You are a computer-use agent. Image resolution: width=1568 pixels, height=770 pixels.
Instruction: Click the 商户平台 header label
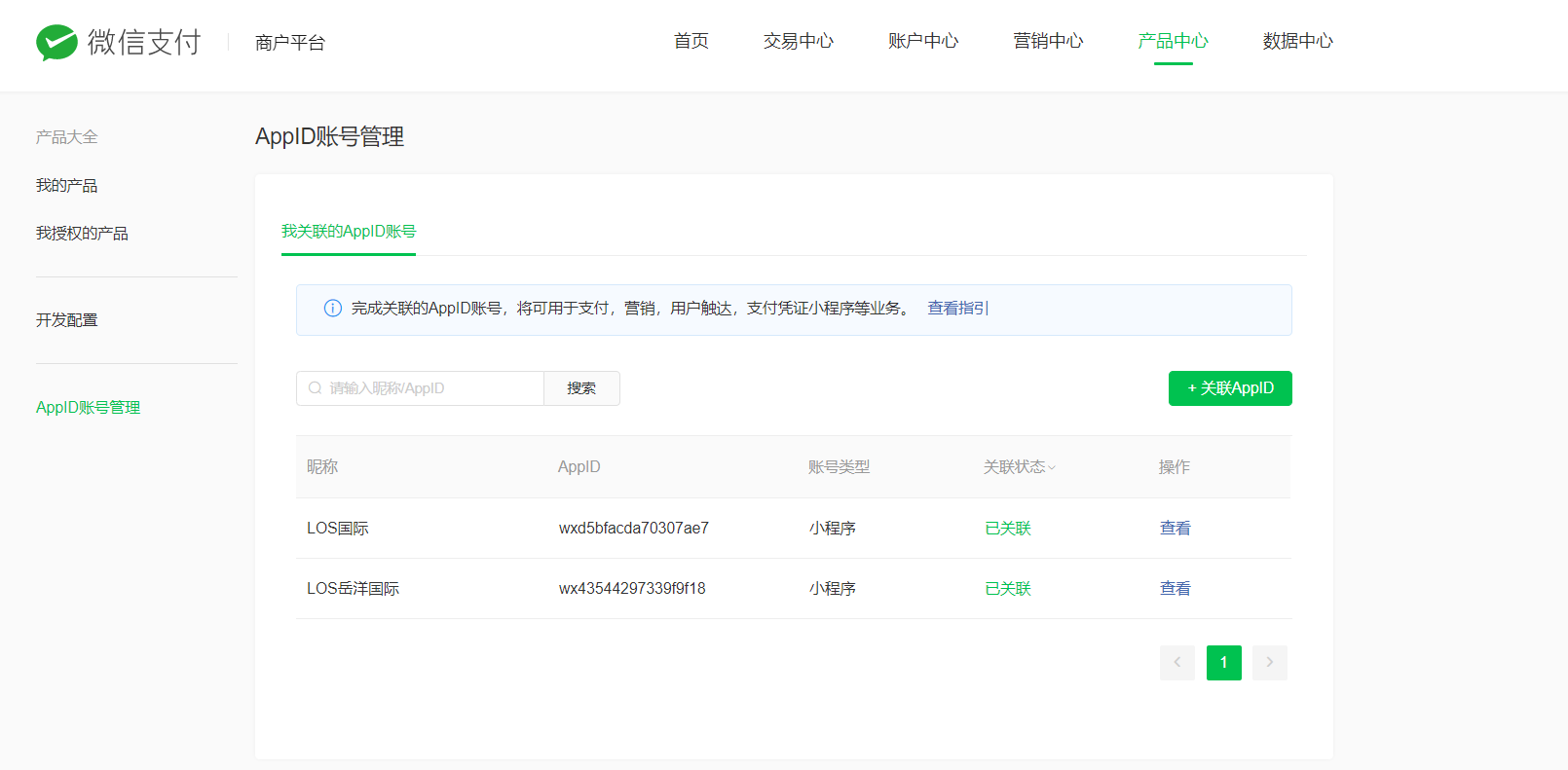click(290, 43)
